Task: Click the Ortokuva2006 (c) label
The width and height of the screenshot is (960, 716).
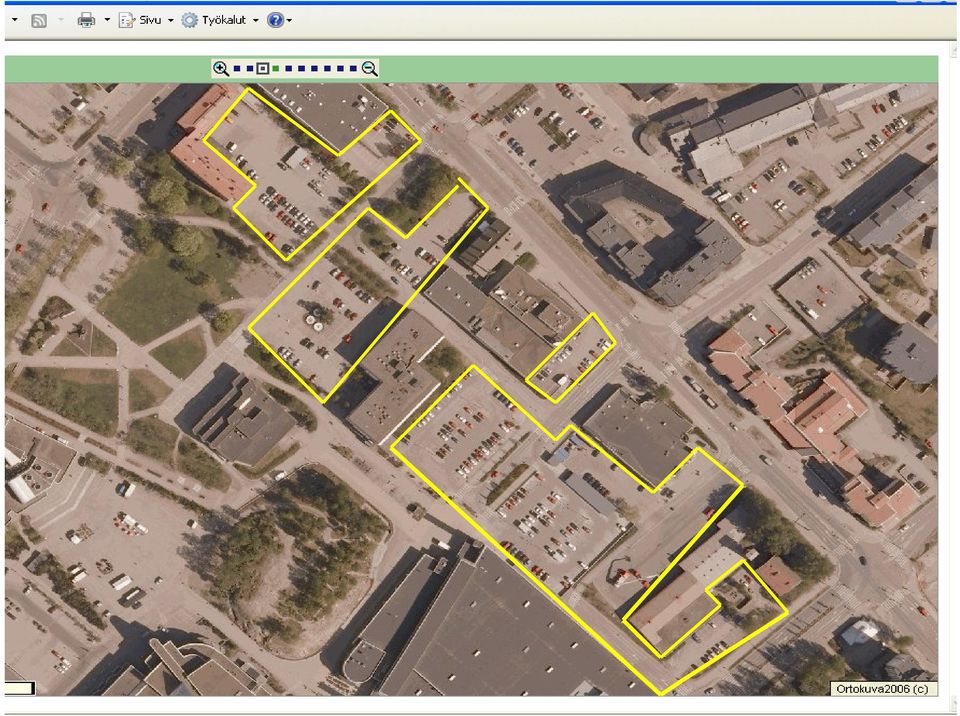Action: point(882,689)
